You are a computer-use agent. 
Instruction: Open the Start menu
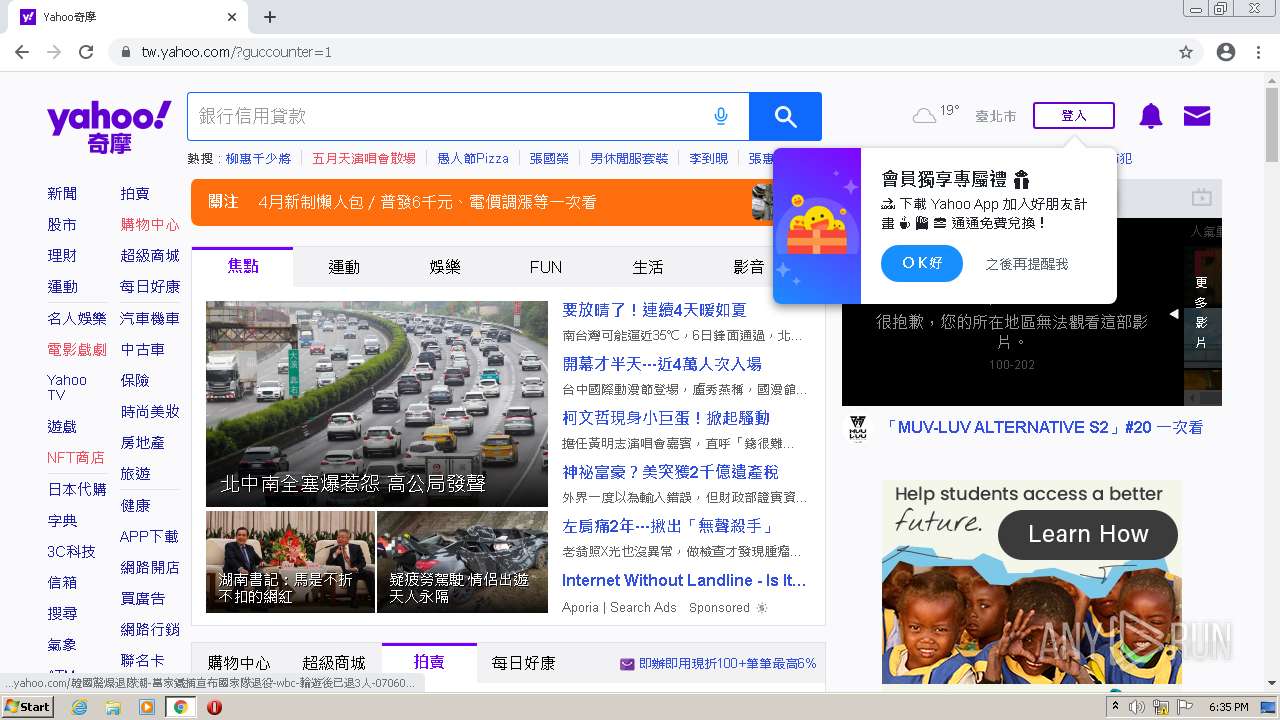click(28, 707)
